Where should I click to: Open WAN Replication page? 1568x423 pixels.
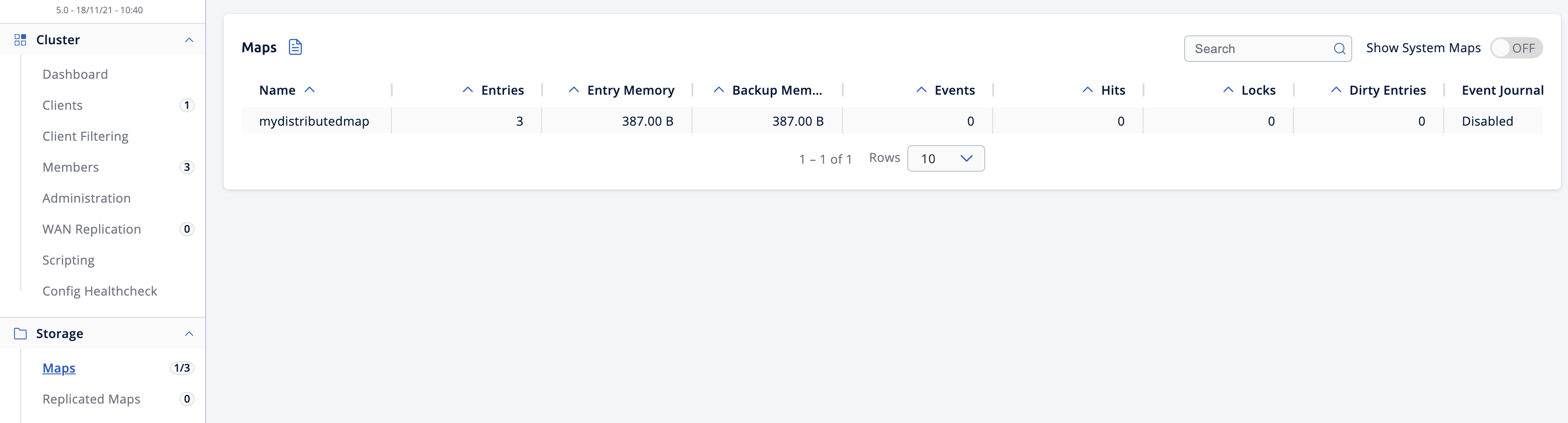tap(91, 229)
